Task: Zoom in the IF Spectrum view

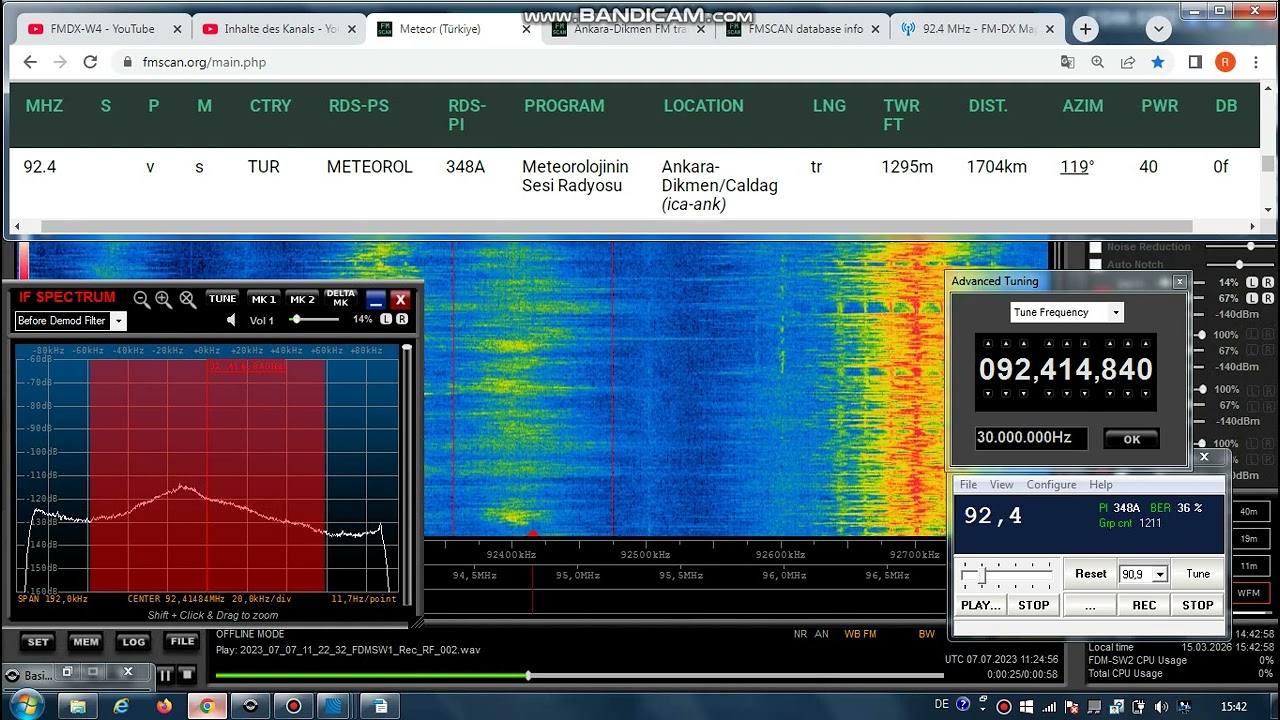Action: click(164, 299)
